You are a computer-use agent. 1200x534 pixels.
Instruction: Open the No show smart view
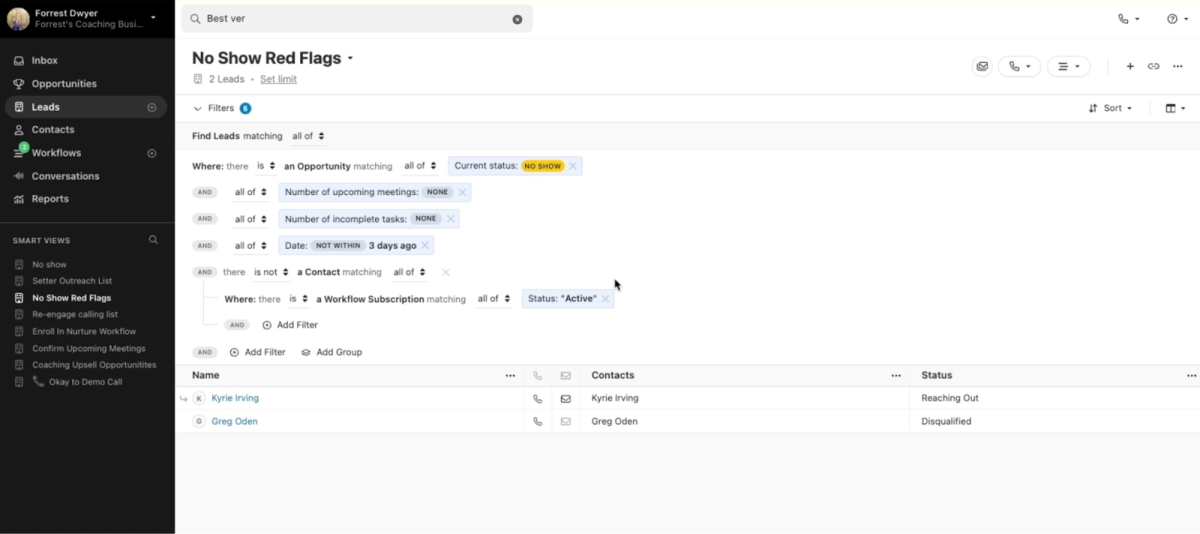pyautogui.click(x=49, y=265)
